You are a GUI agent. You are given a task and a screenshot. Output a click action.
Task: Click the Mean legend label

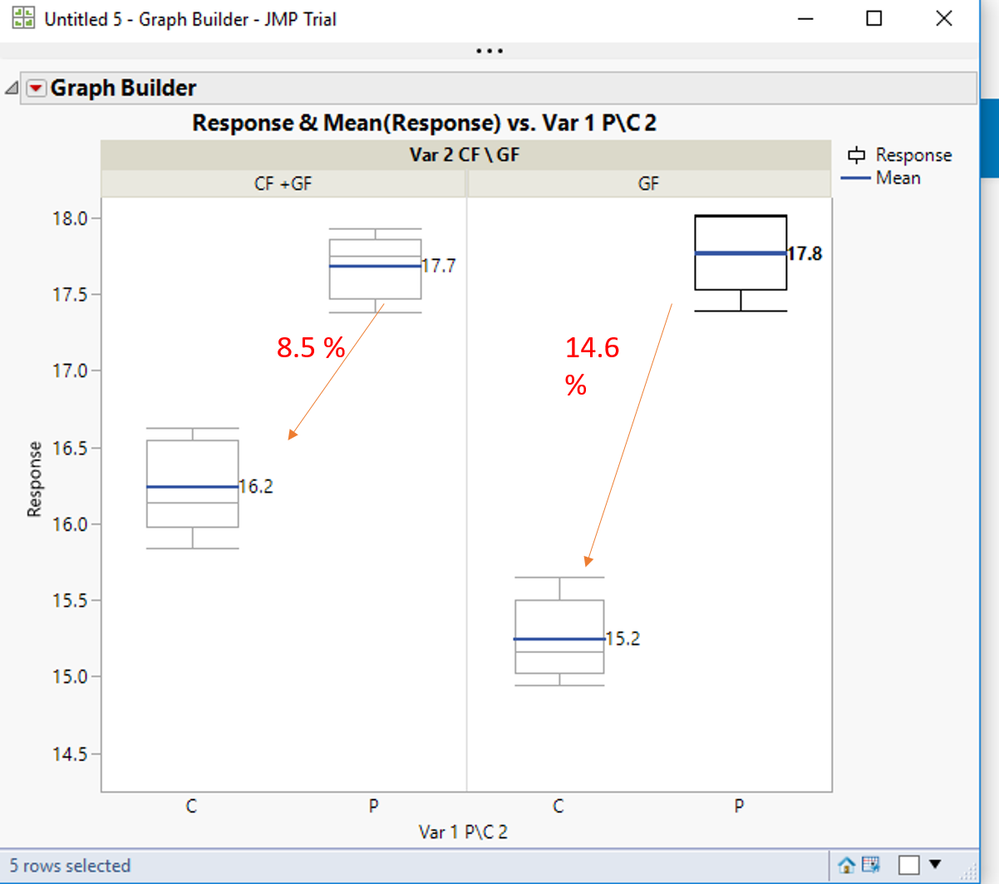pyautogui.click(x=898, y=178)
